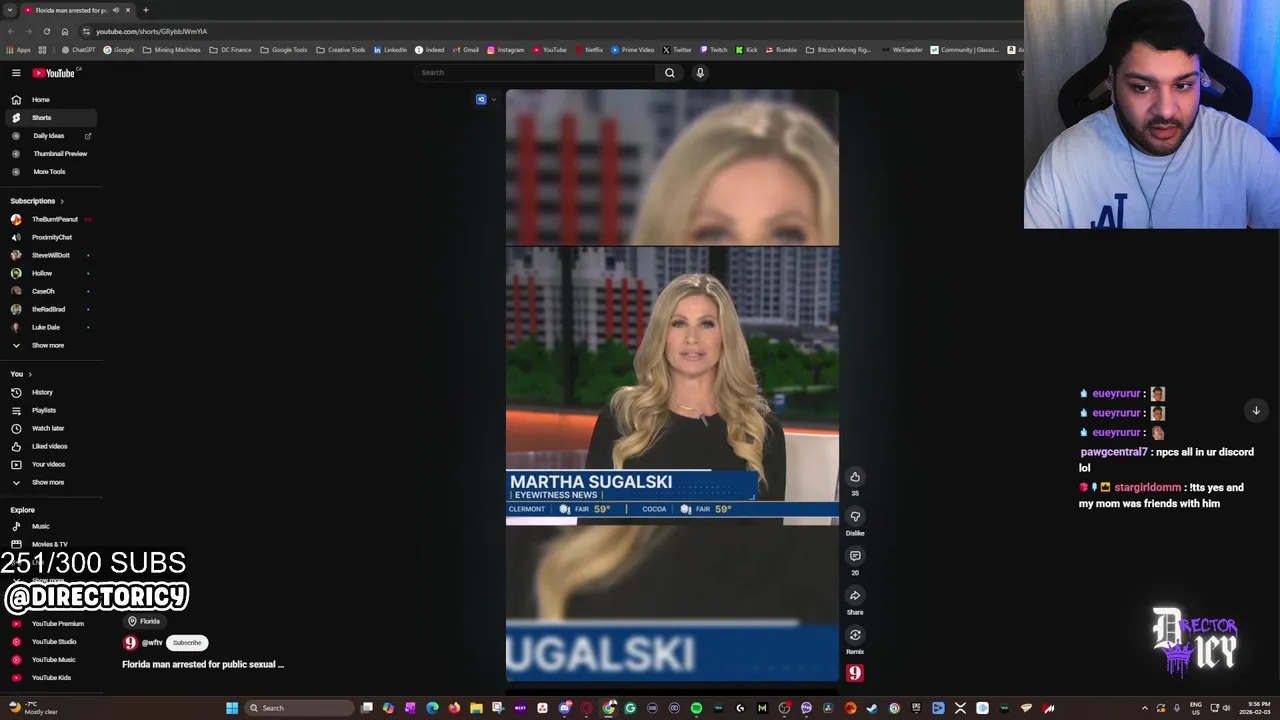The height and width of the screenshot is (720, 1280).
Task: Click the YouTube logo
Action: [54, 73]
